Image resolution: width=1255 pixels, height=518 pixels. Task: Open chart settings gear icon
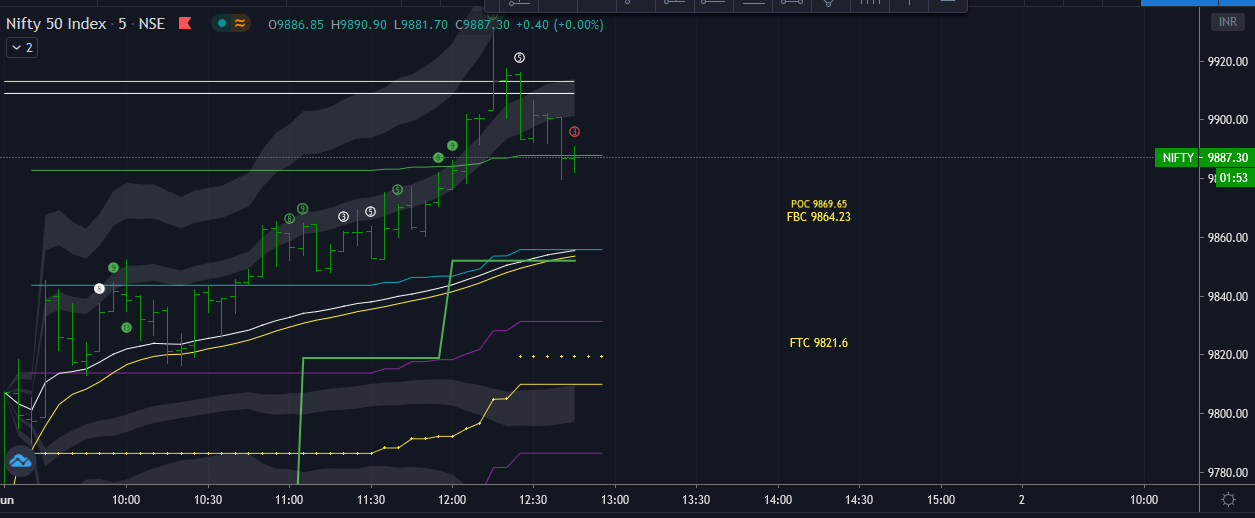[1228, 499]
